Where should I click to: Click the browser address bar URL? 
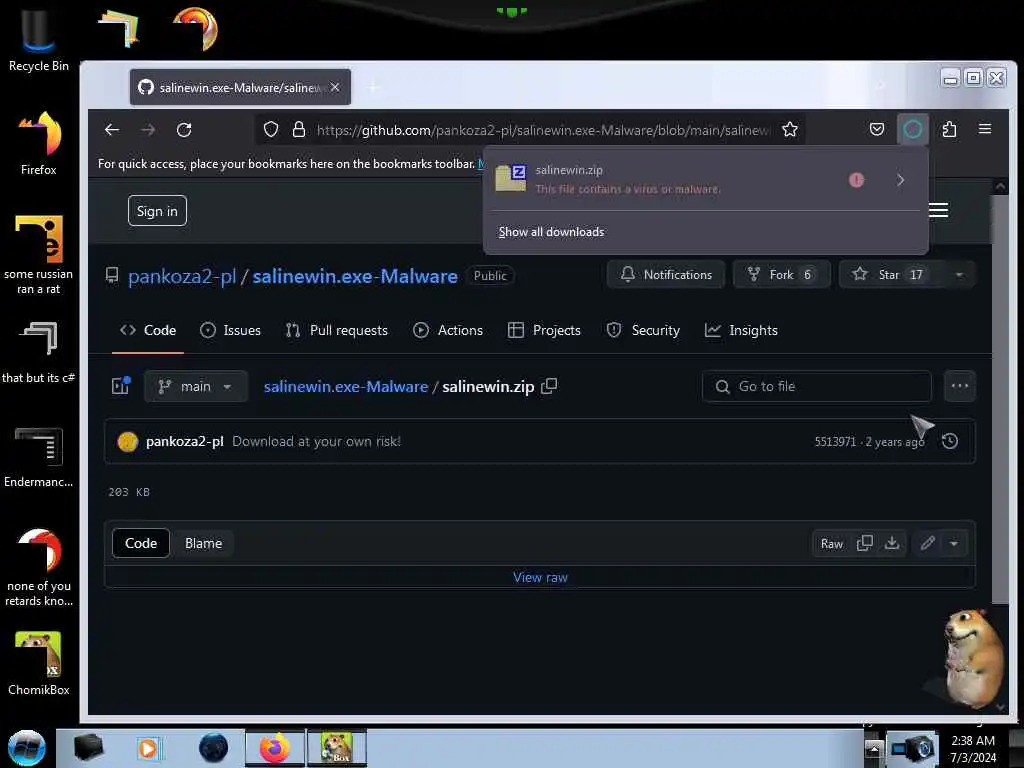click(543, 130)
